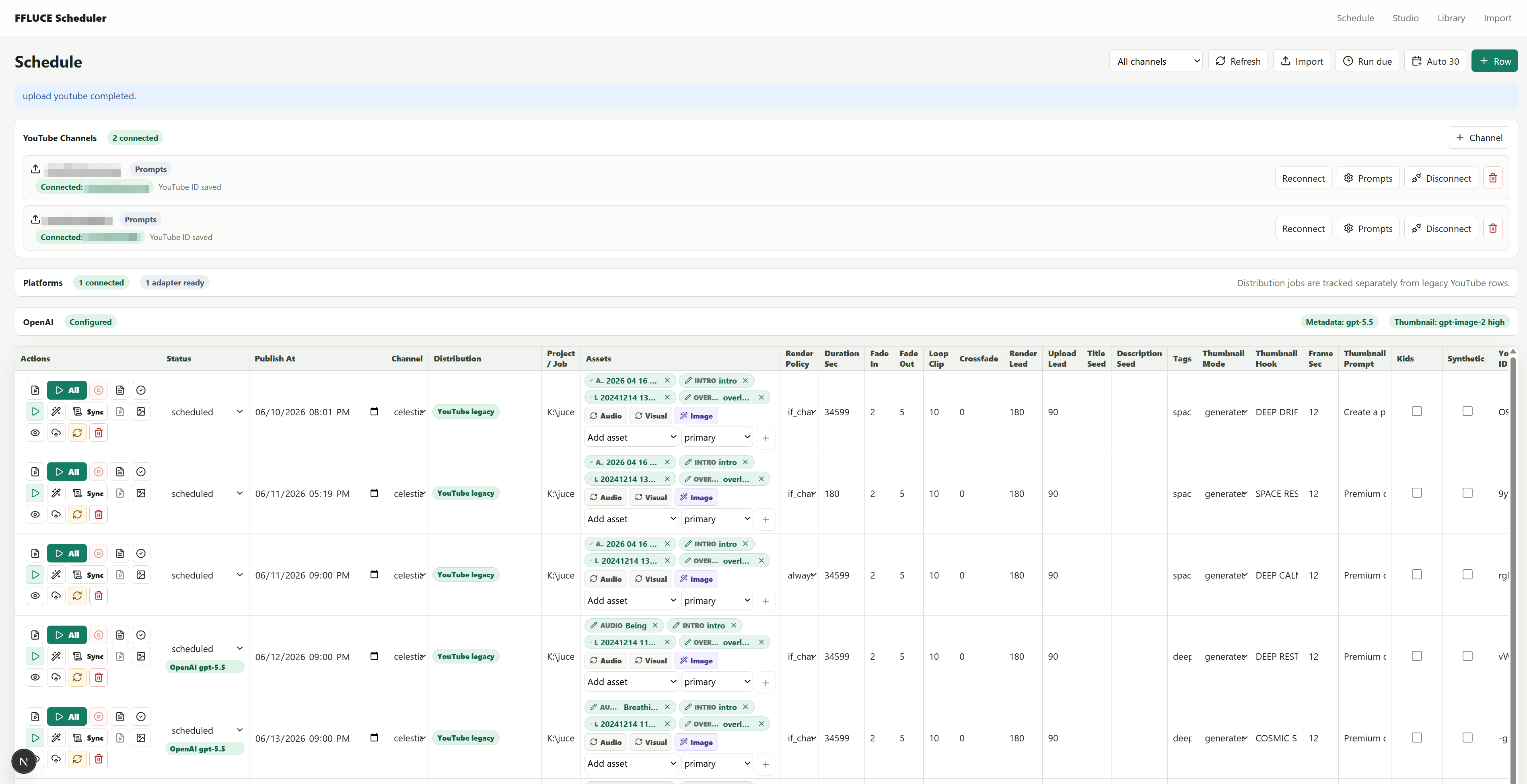1527x784 pixels.
Task: Click the Duration Sec field showing 180
Action: click(842, 494)
